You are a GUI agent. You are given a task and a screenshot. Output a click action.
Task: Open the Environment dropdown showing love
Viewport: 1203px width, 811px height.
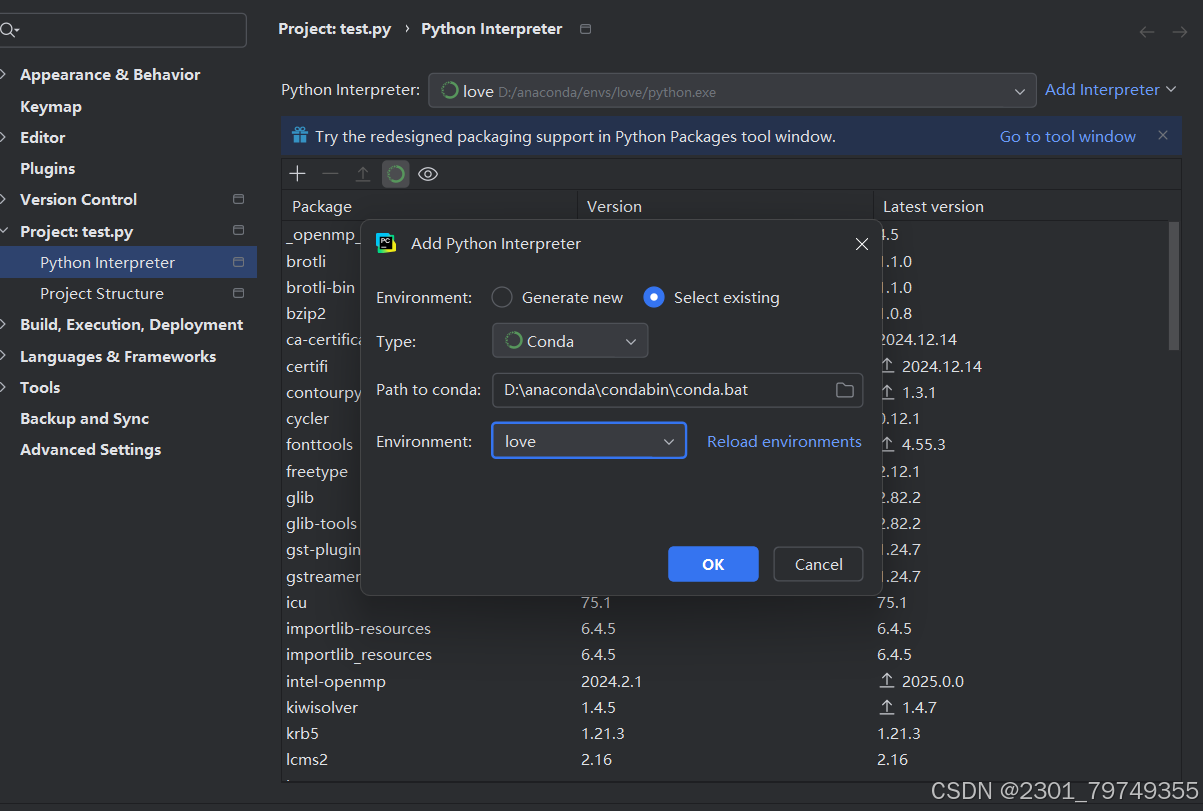[589, 441]
